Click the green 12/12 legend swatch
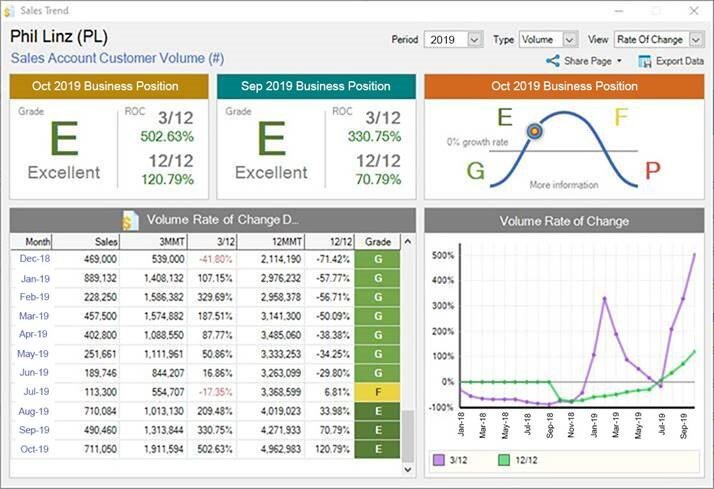 505,459
